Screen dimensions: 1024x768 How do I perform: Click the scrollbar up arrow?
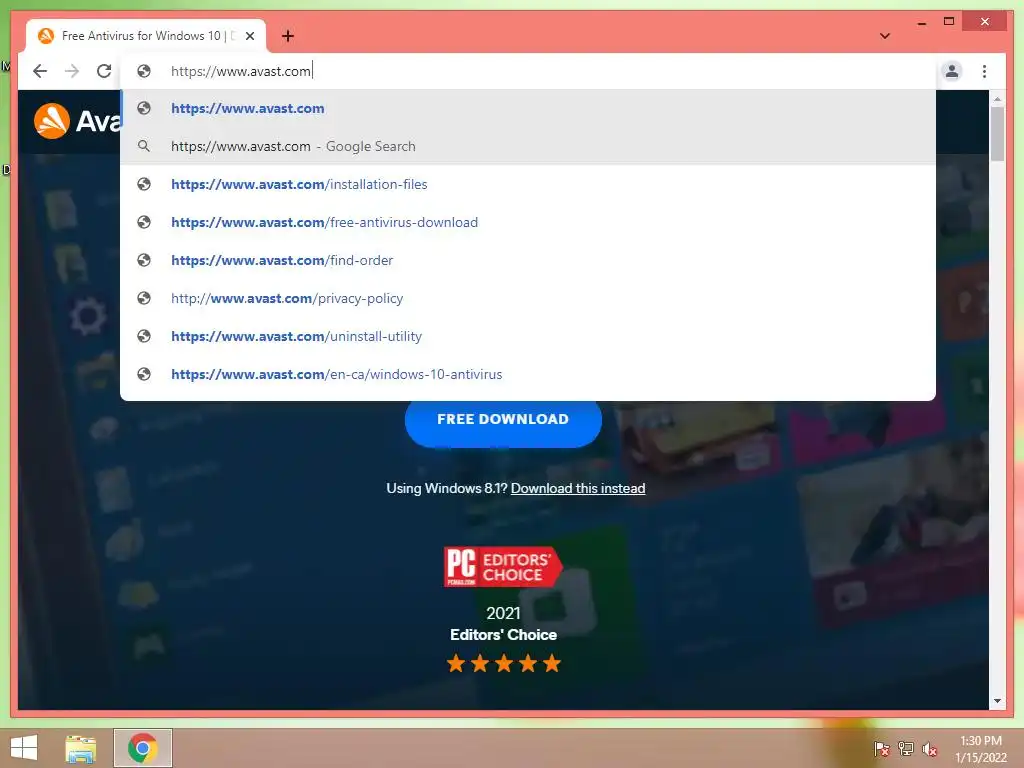click(997, 99)
